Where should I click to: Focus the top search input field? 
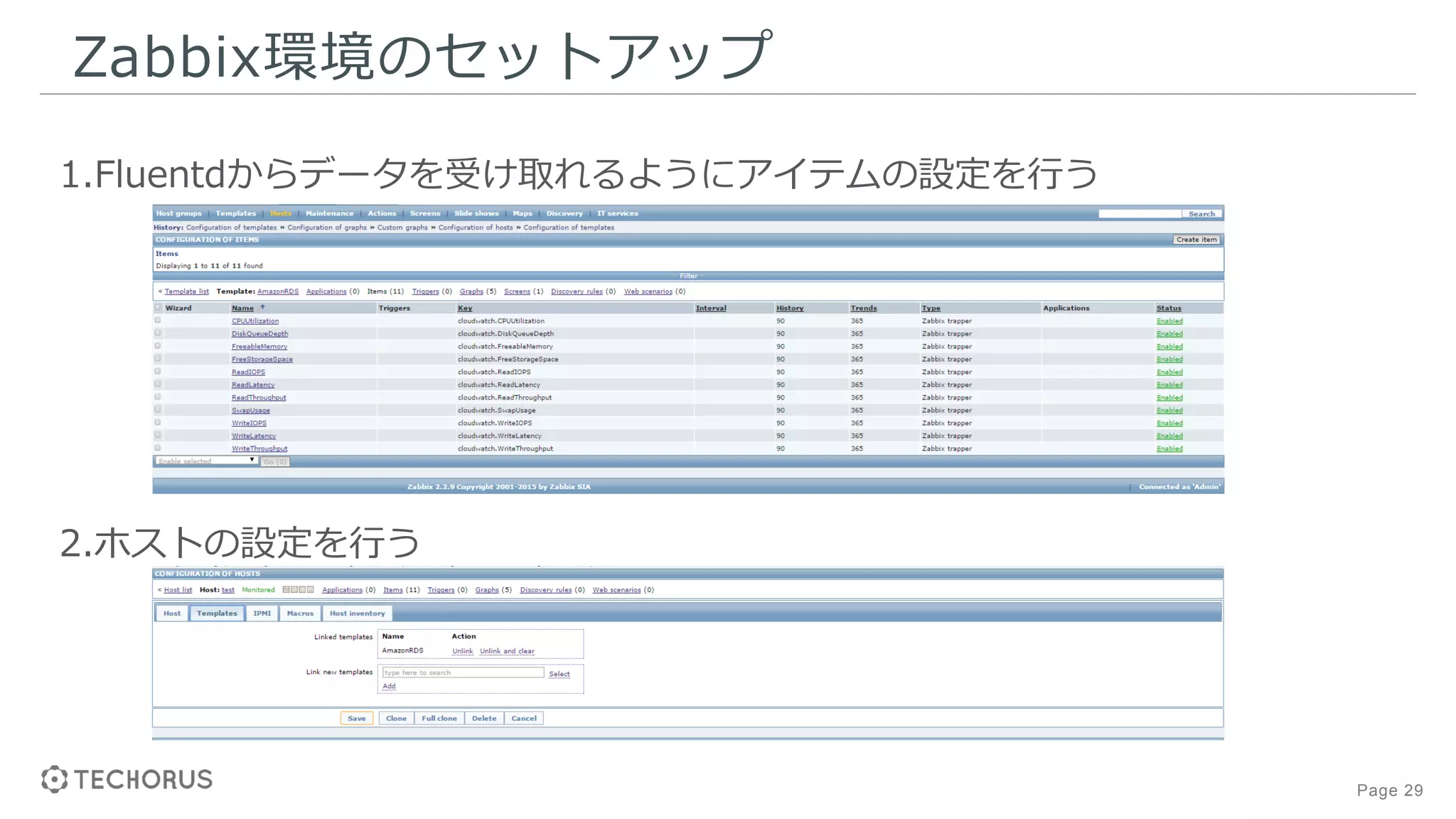(1139, 214)
